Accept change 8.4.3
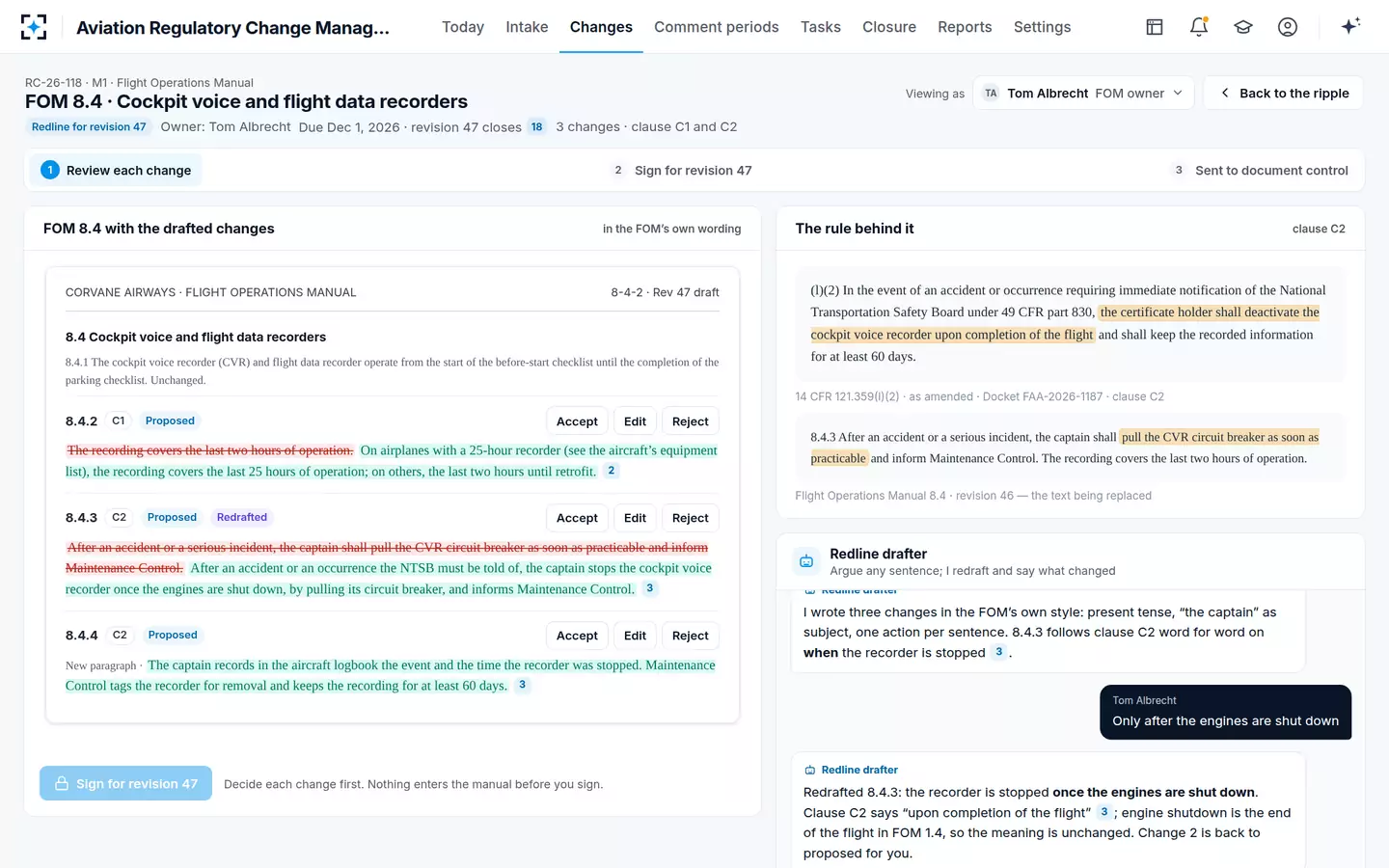The width and height of the screenshot is (1389, 868). 577,518
